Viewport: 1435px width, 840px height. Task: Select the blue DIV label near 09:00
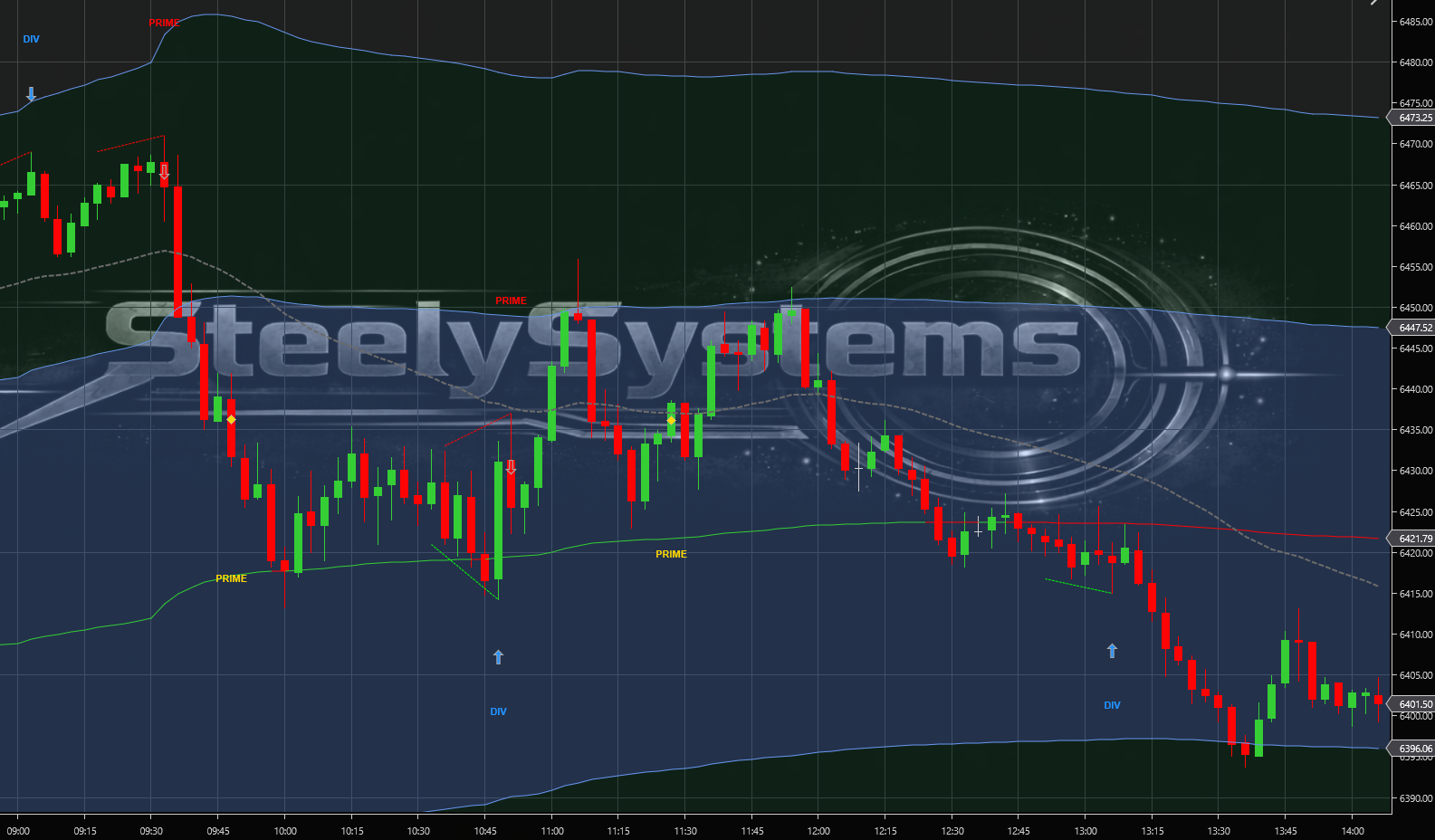pyautogui.click(x=31, y=39)
